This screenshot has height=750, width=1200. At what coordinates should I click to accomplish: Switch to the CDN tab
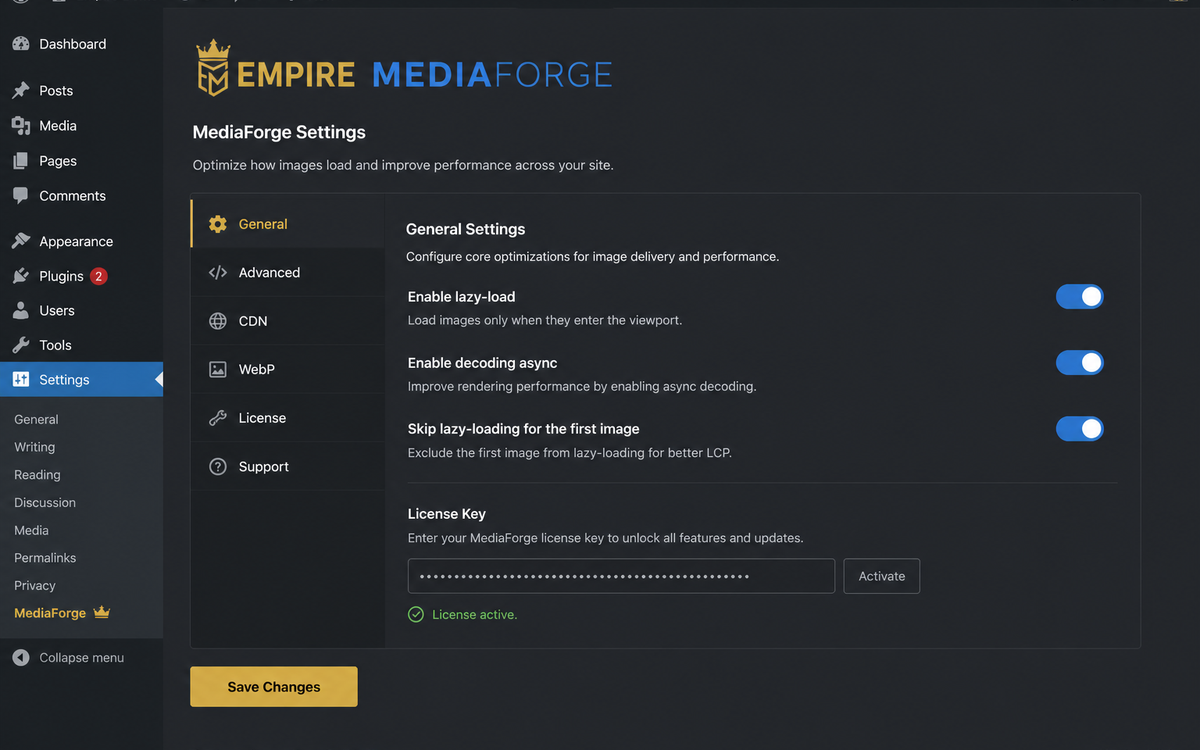click(288, 321)
